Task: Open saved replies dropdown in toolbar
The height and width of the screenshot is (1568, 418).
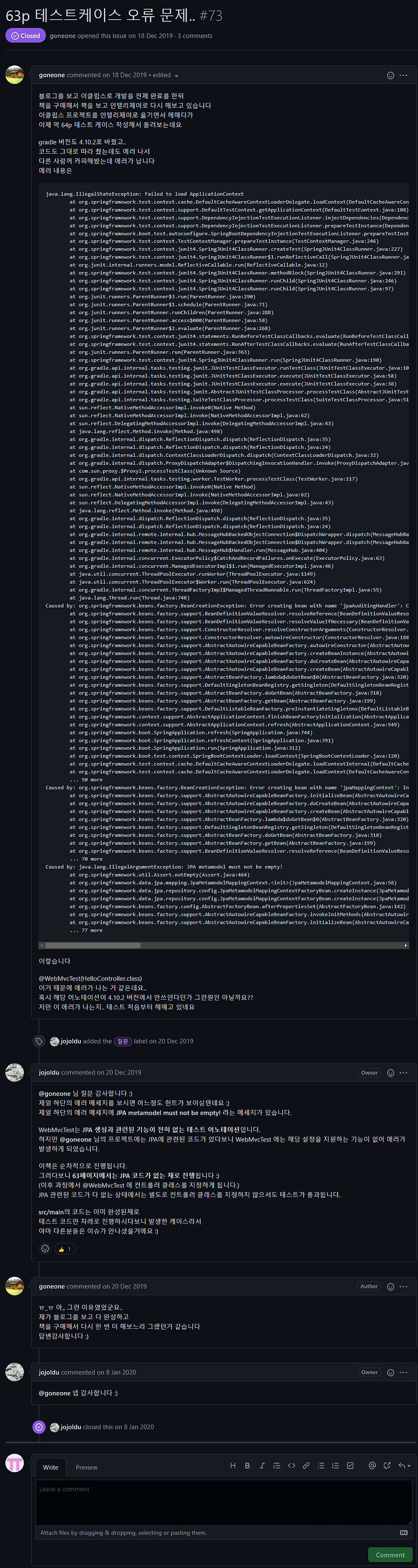Action: 404,1466
